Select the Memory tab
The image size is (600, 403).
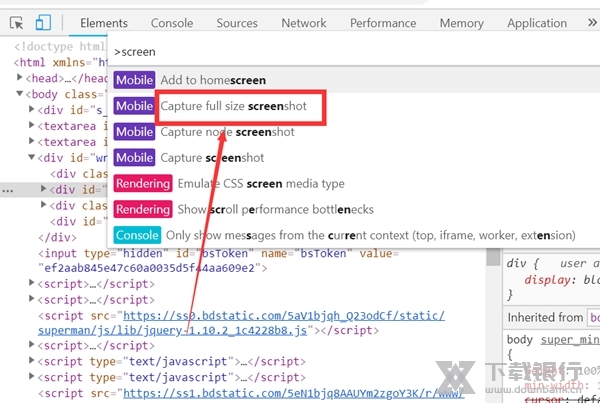(x=461, y=23)
